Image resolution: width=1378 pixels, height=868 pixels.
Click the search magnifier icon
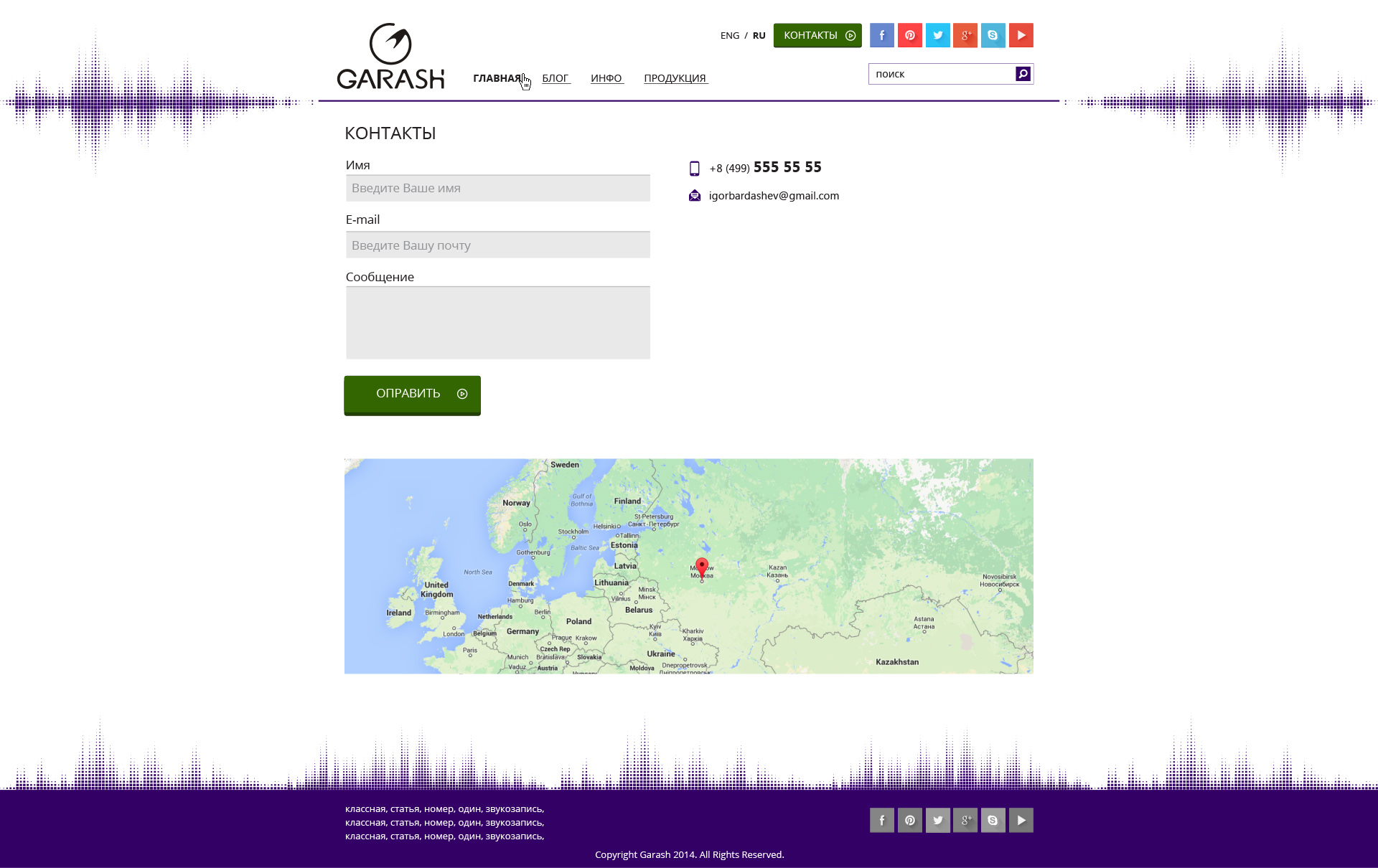pyautogui.click(x=1023, y=74)
